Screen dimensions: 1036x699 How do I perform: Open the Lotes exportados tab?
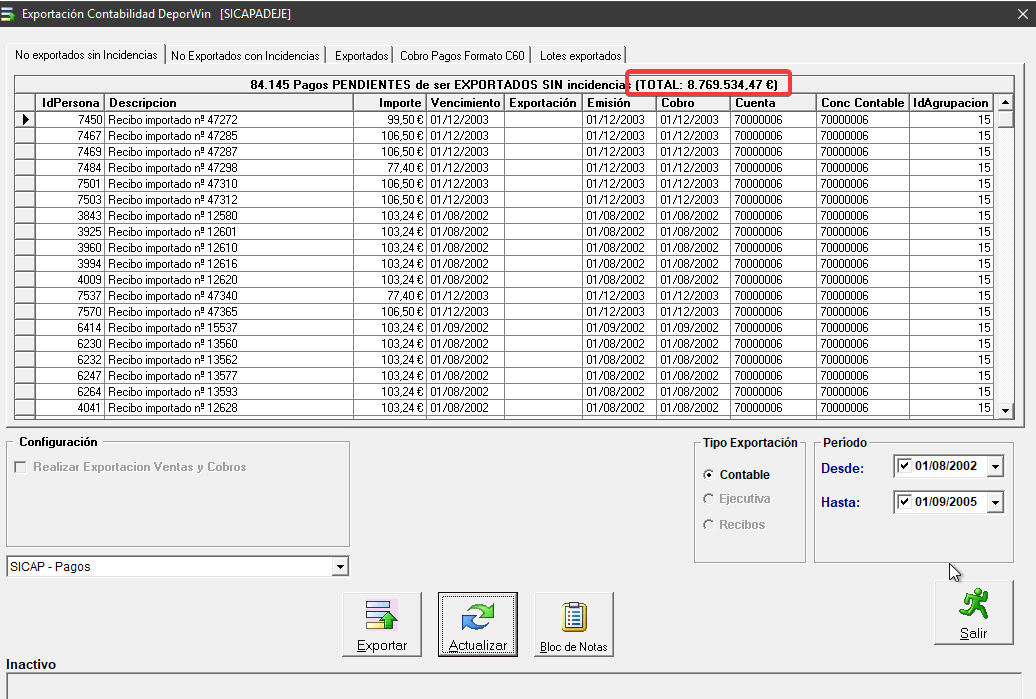click(x=580, y=56)
